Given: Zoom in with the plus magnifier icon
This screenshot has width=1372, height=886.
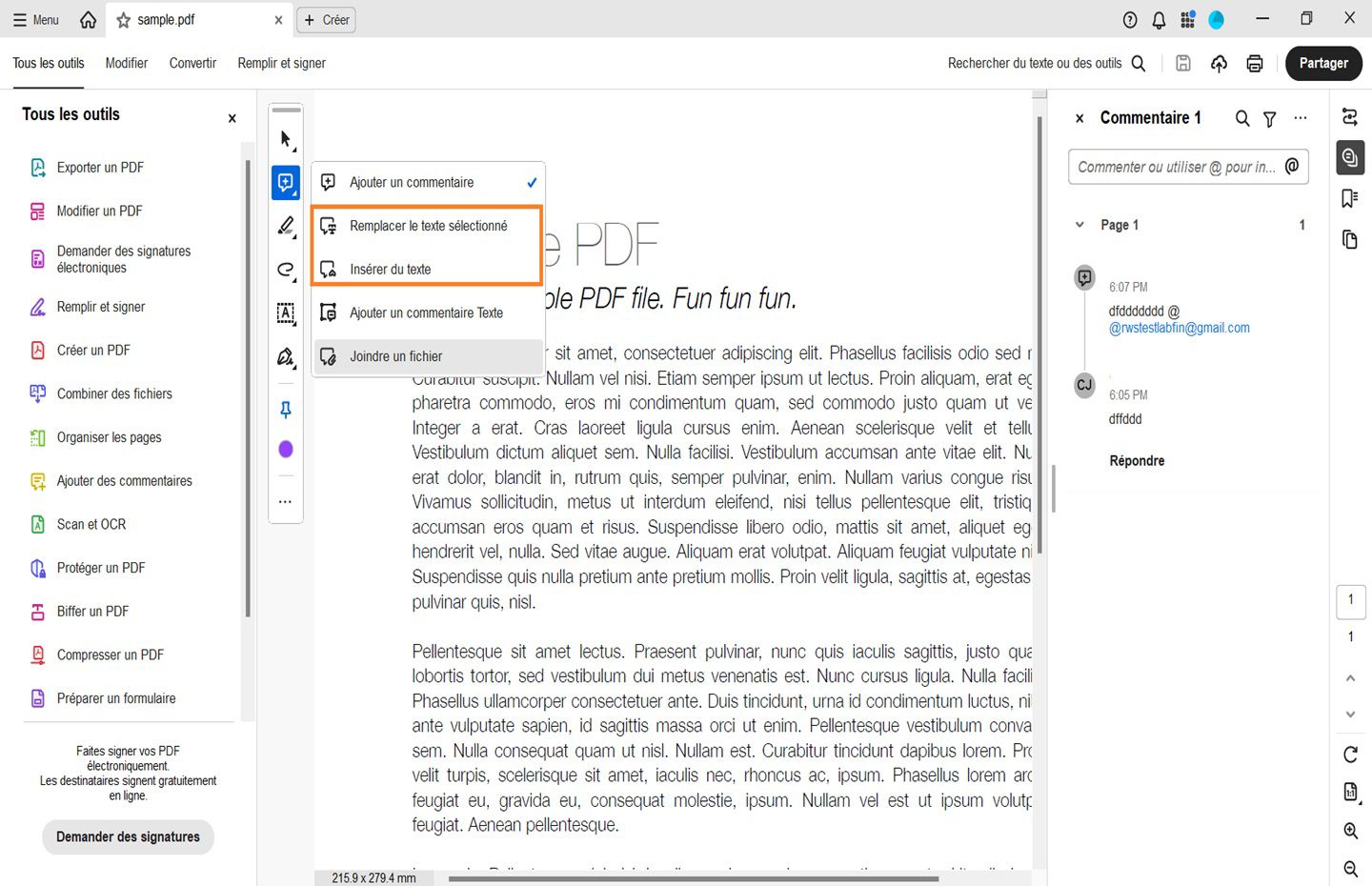Looking at the screenshot, I should coord(1350,831).
